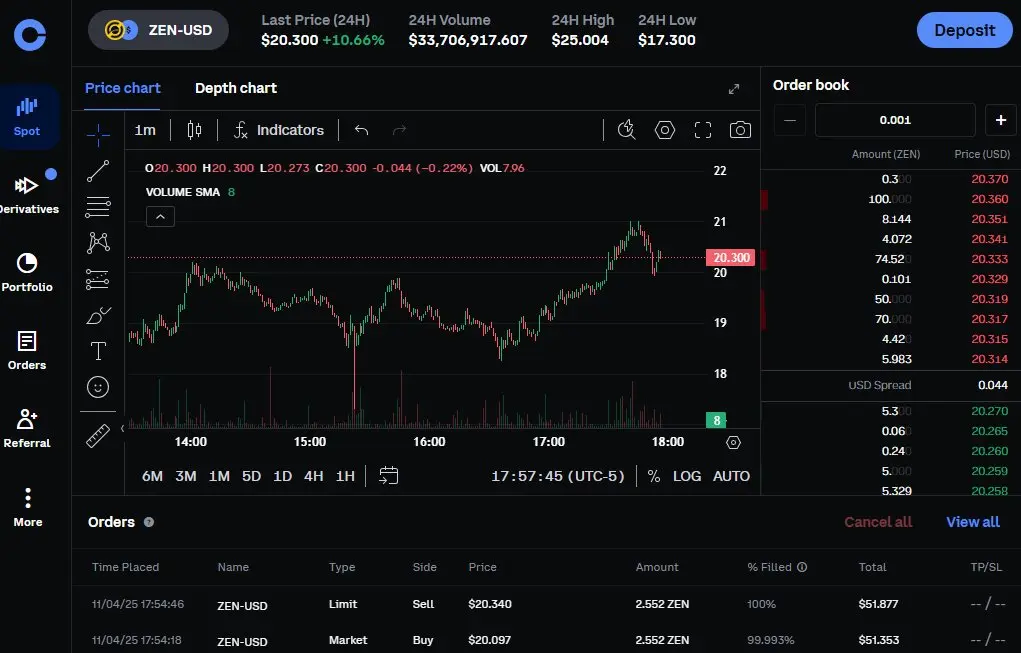Select the forecasting position tool
The height and width of the screenshot is (653, 1021).
click(x=98, y=279)
